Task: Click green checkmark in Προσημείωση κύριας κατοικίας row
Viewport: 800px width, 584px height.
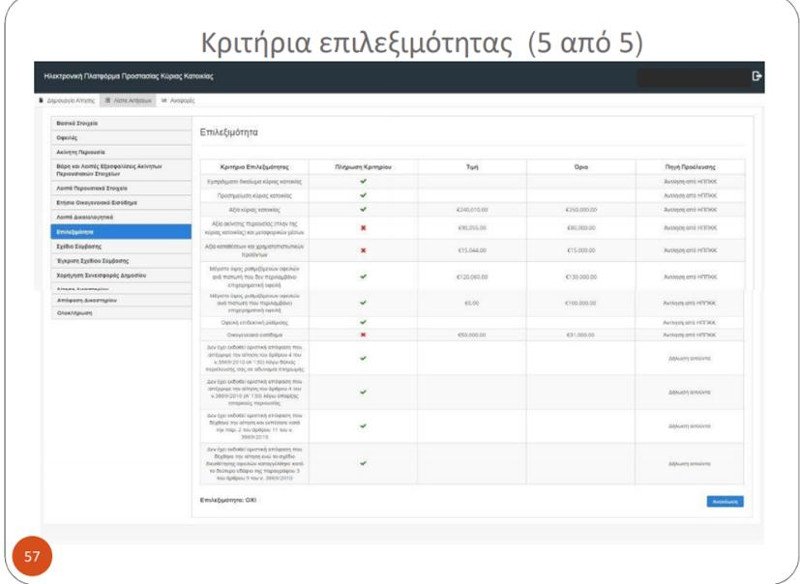Action: 363,195
